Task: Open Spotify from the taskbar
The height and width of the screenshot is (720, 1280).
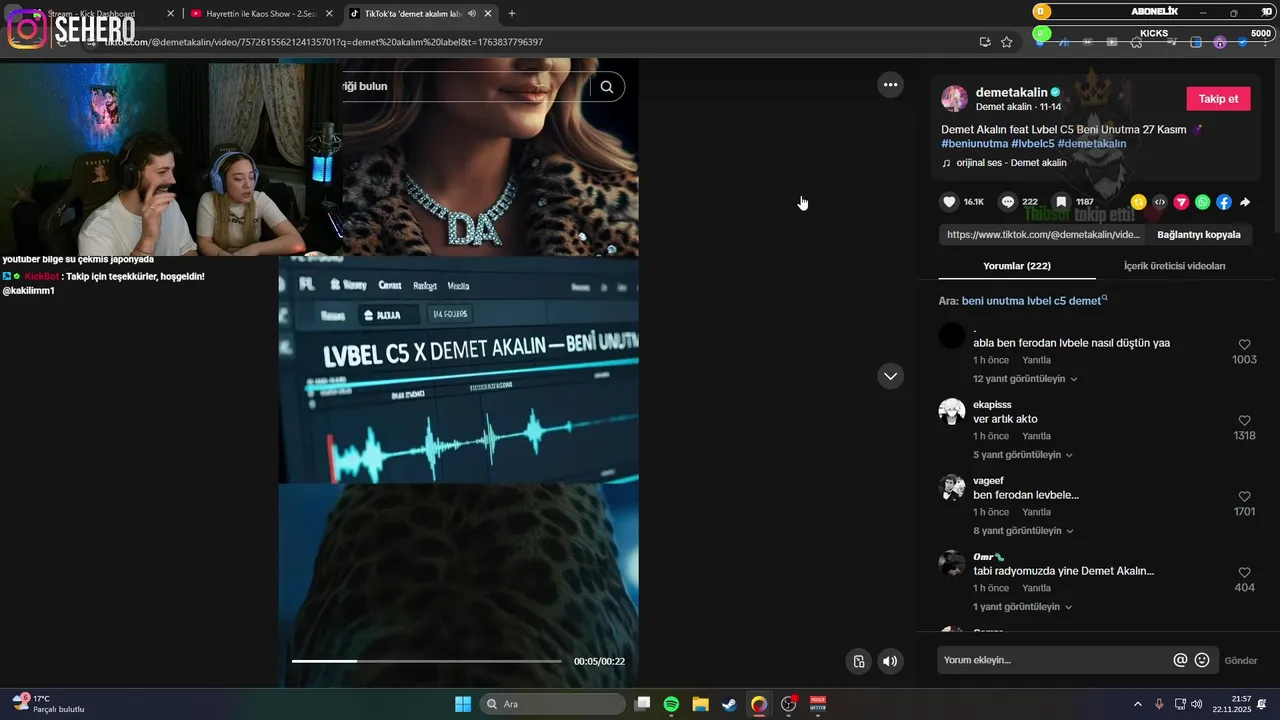Action: coord(671,704)
